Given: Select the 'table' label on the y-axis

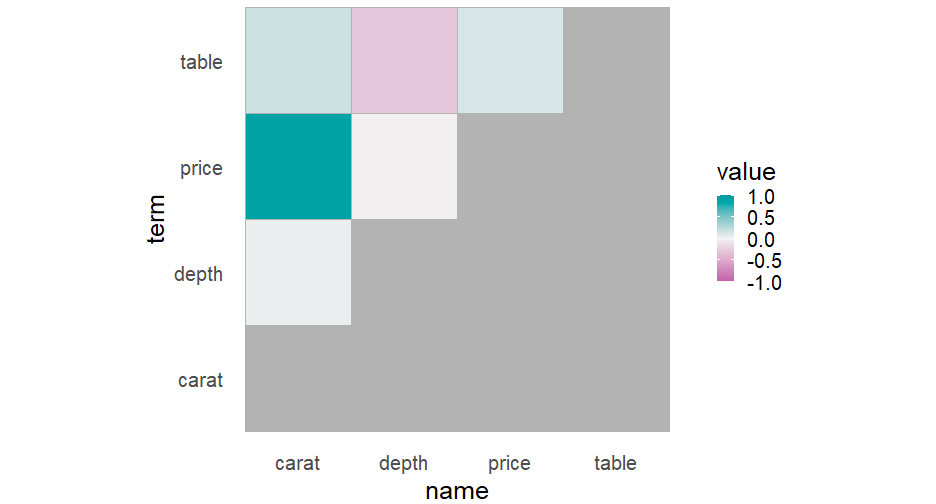Looking at the screenshot, I should (201, 62).
